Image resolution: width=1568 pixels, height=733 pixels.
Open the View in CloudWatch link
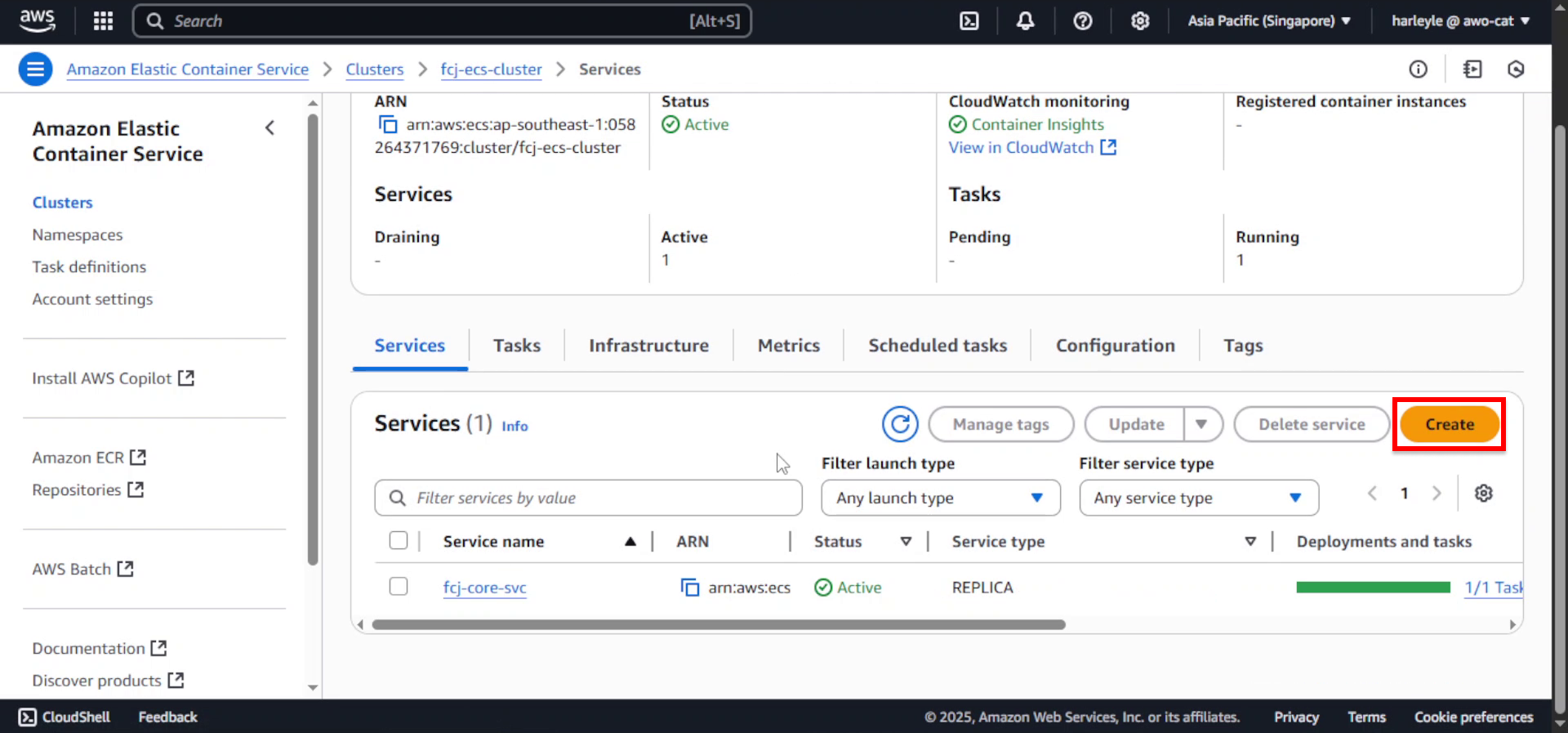(x=1021, y=148)
